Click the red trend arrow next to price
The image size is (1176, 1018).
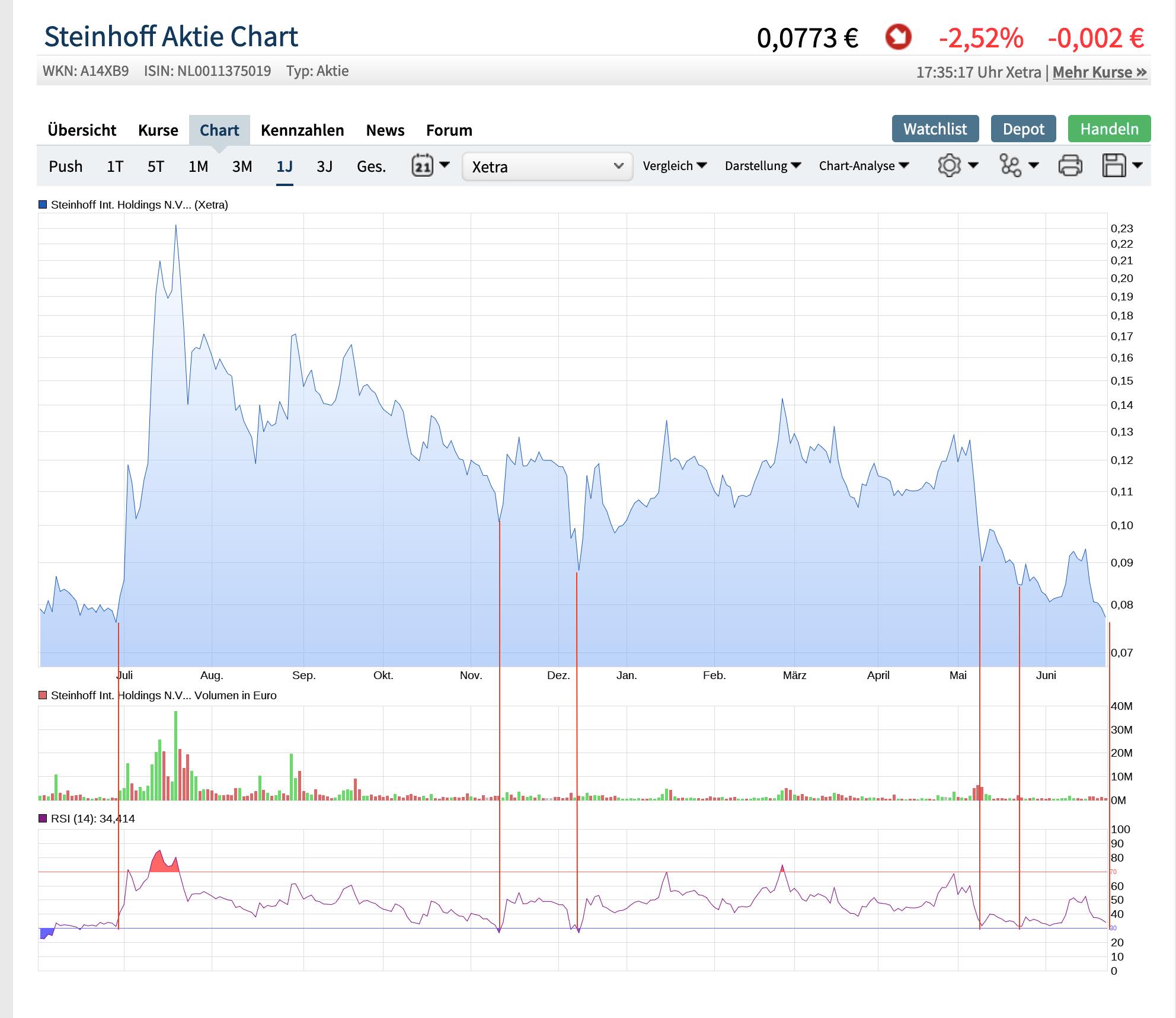[899, 37]
